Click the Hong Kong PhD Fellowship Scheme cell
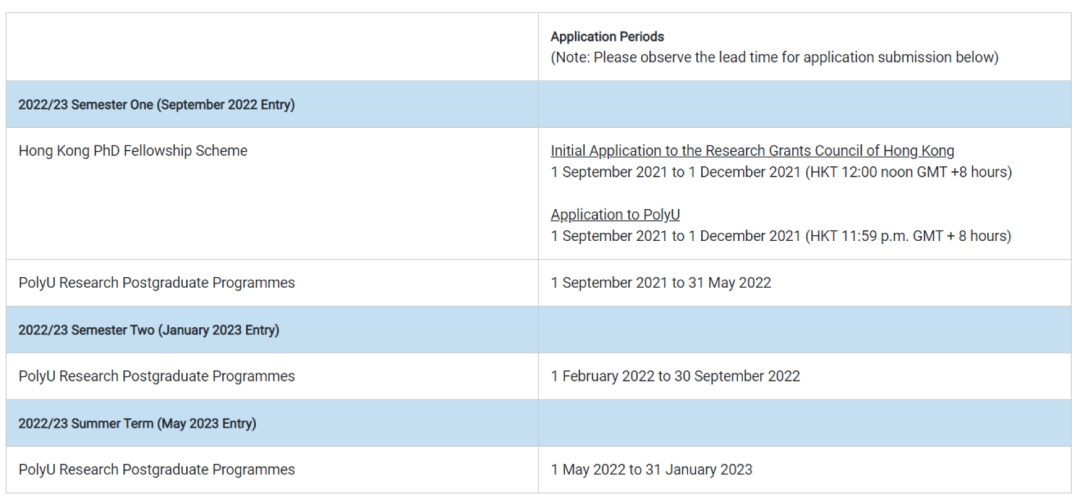Screen dimensions: 1080x500 coord(133,150)
